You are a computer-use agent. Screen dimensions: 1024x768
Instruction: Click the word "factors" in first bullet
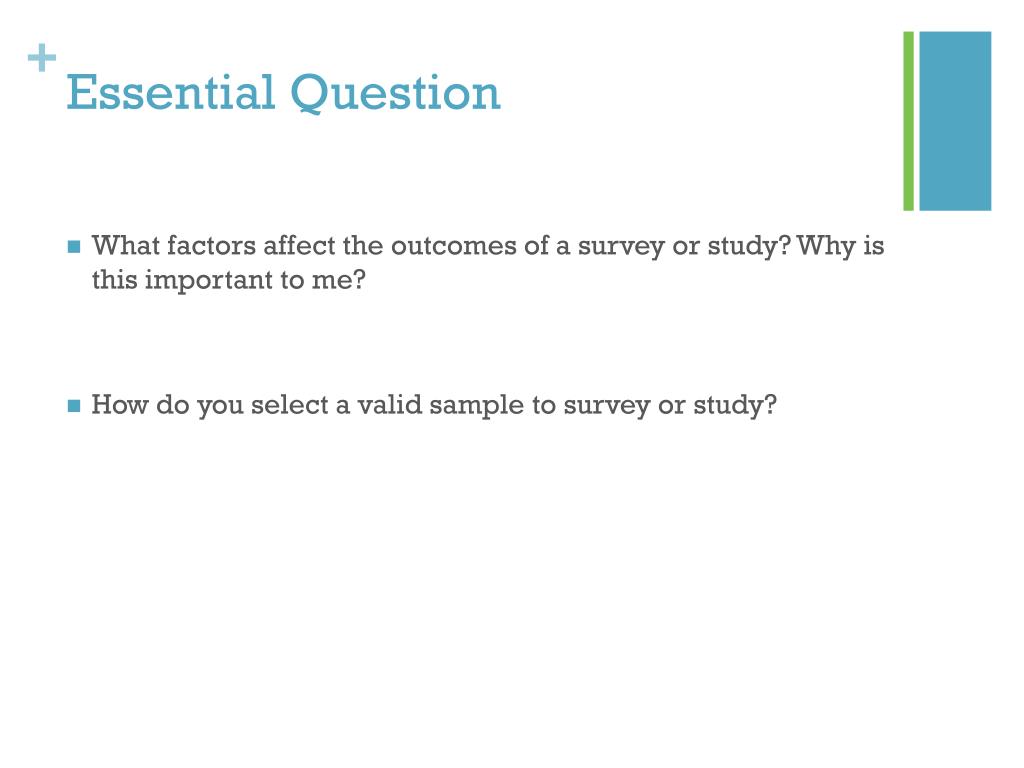point(202,246)
